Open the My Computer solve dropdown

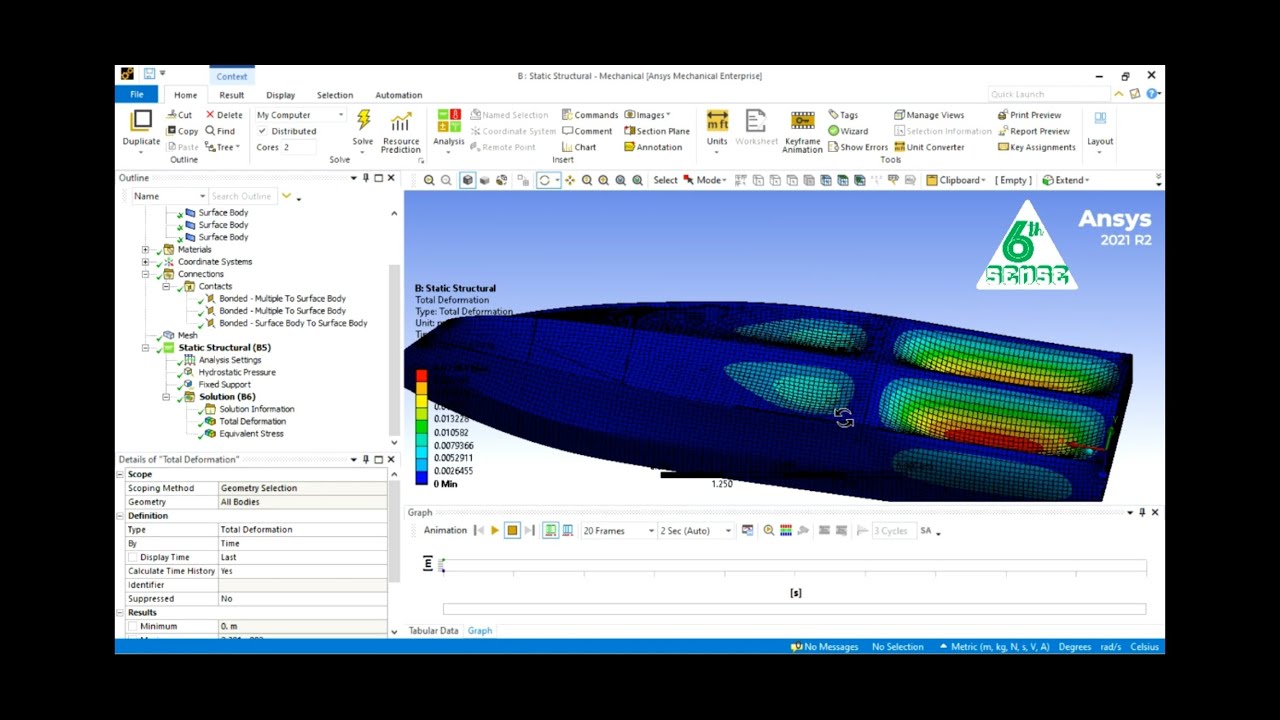[x=300, y=115]
